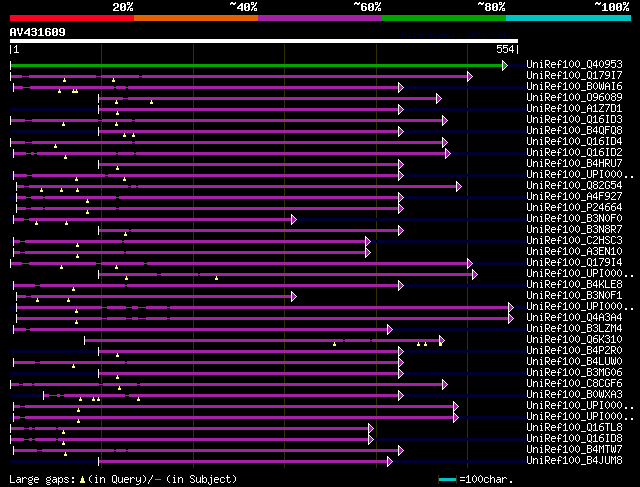Click the arrowhead ending the UniRef100_B3N0F1 bar

(x=294, y=296)
